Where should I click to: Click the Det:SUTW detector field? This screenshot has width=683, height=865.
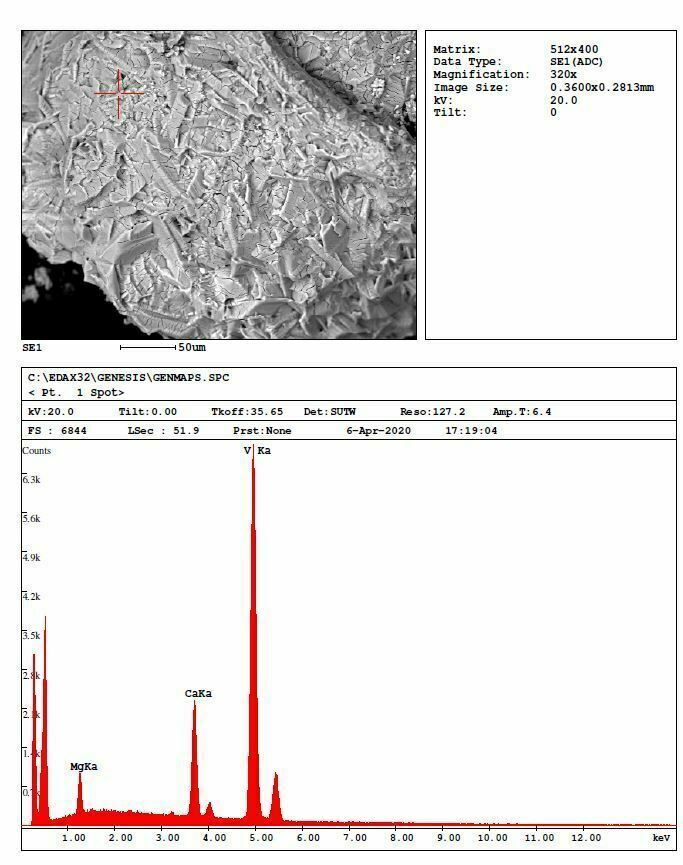329,412
